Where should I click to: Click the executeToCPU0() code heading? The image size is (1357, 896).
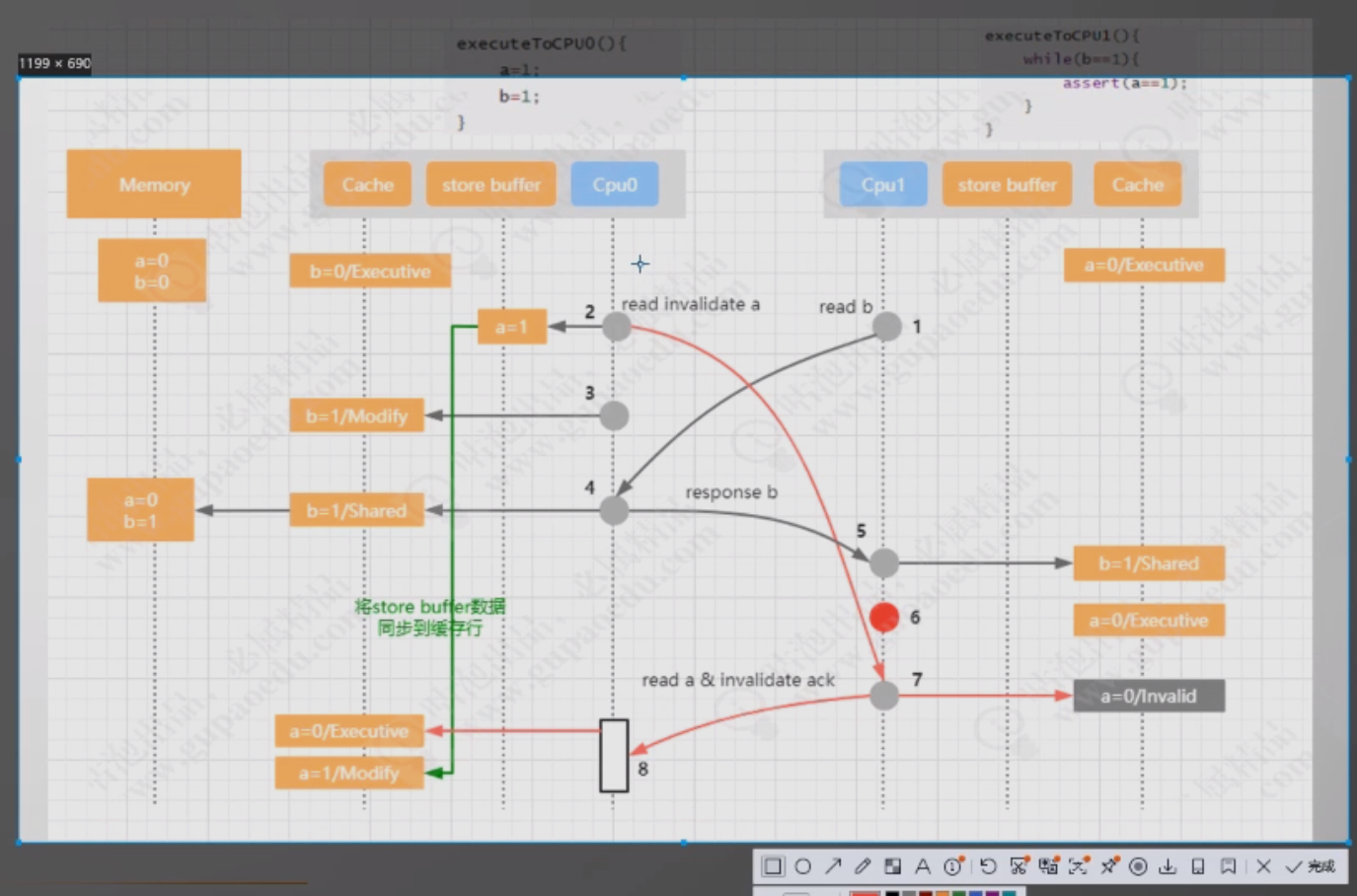pos(542,43)
